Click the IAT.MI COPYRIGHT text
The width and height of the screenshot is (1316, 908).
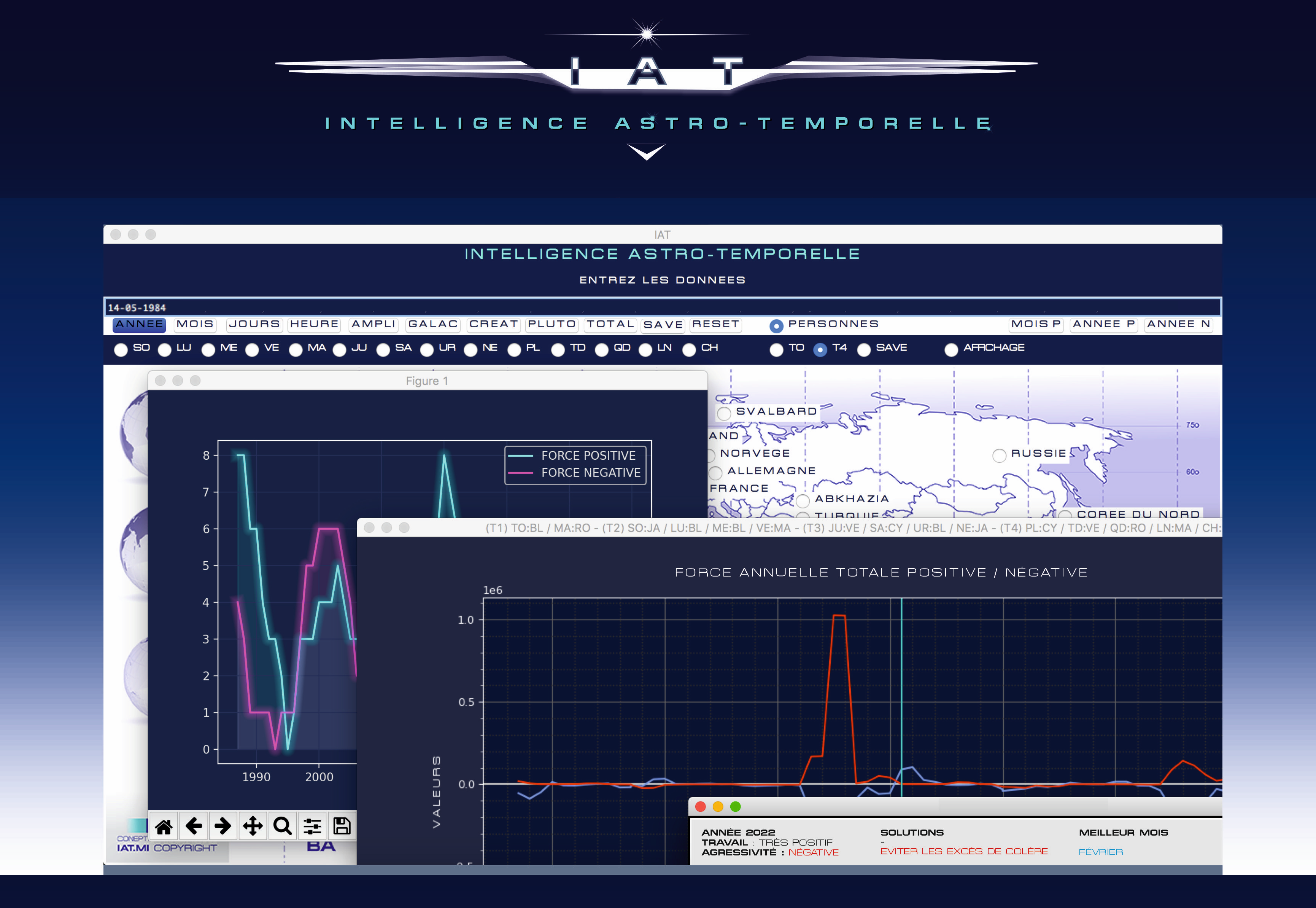pos(167,848)
